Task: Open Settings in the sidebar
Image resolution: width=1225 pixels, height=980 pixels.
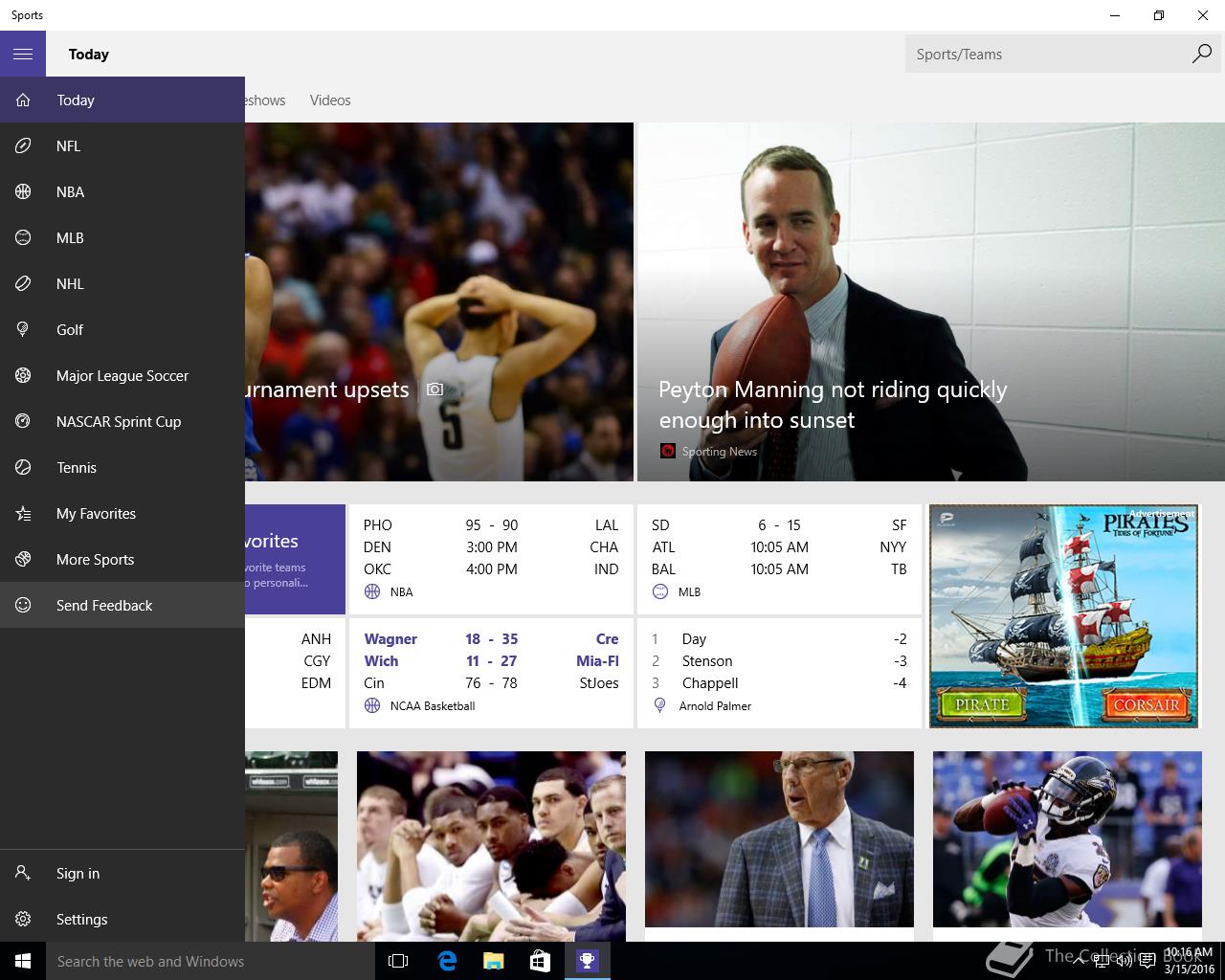Action: tap(122, 919)
